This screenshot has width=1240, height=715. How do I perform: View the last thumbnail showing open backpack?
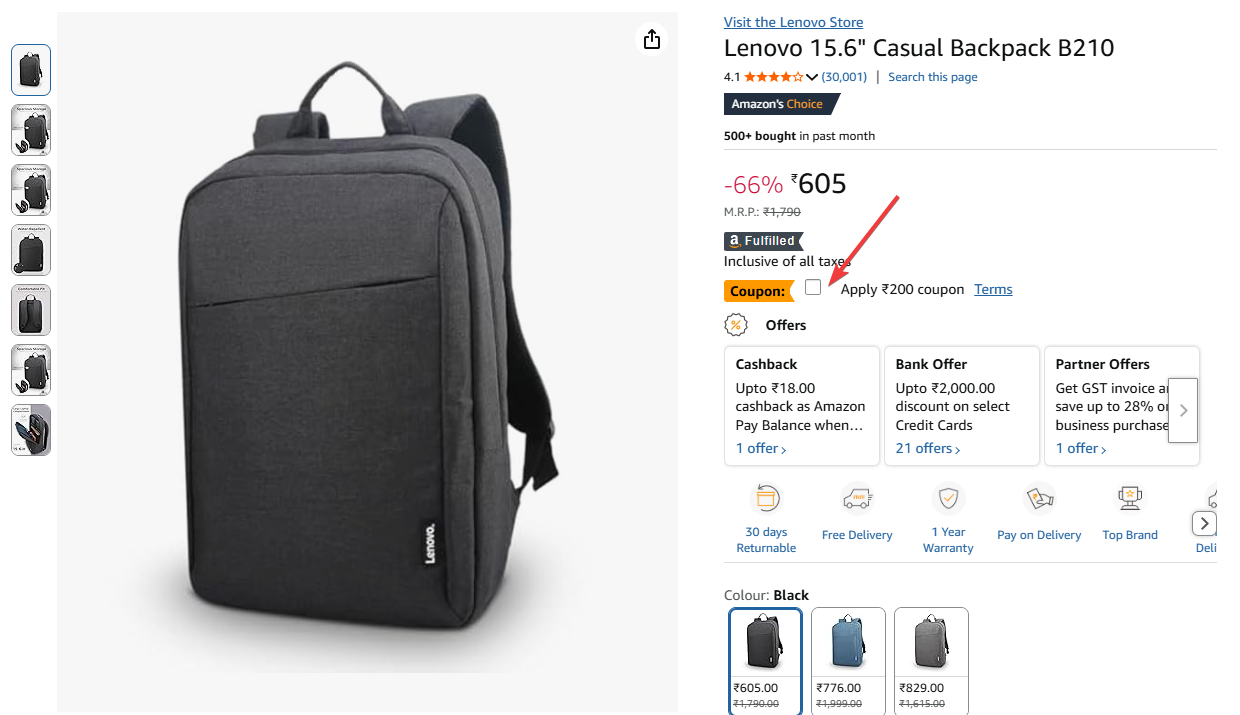pos(31,430)
